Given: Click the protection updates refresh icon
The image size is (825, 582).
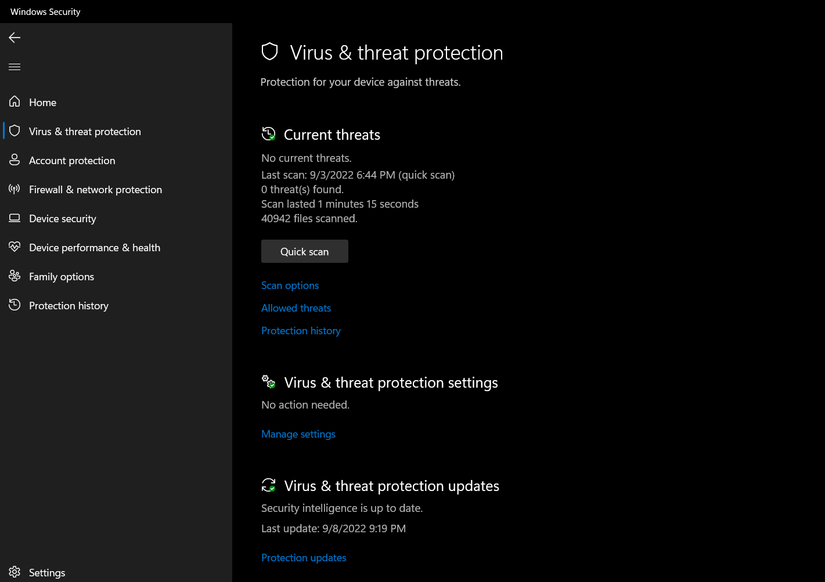Looking at the screenshot, I should [x=267, y=485].
